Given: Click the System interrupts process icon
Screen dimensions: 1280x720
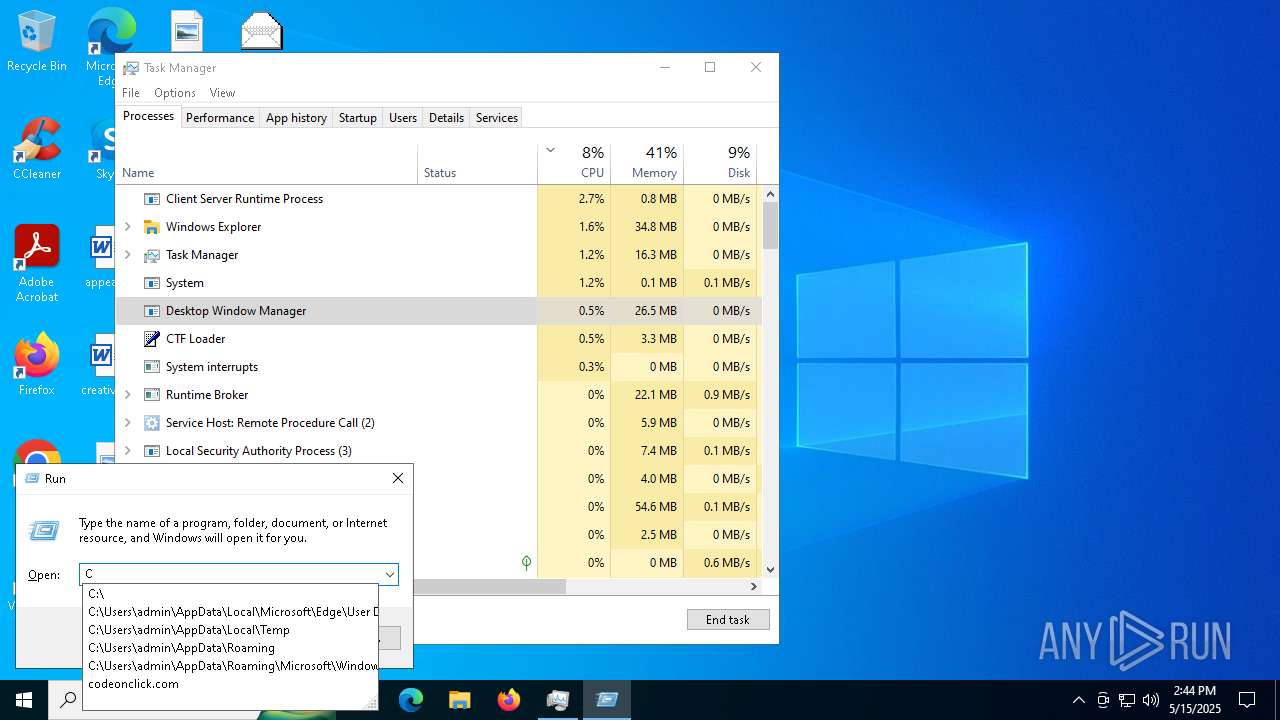Looking at the screenshot, I should click(152, 367).
